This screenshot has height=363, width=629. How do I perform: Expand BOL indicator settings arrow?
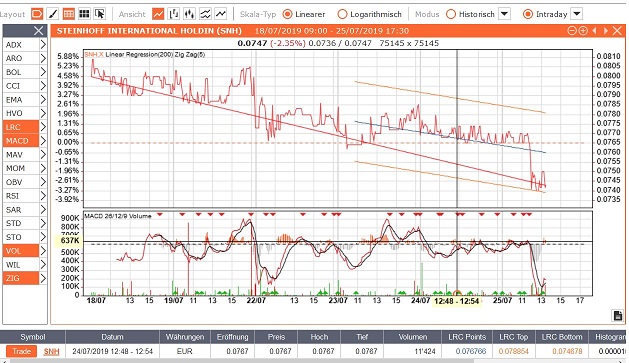click(x=43, y=72)
